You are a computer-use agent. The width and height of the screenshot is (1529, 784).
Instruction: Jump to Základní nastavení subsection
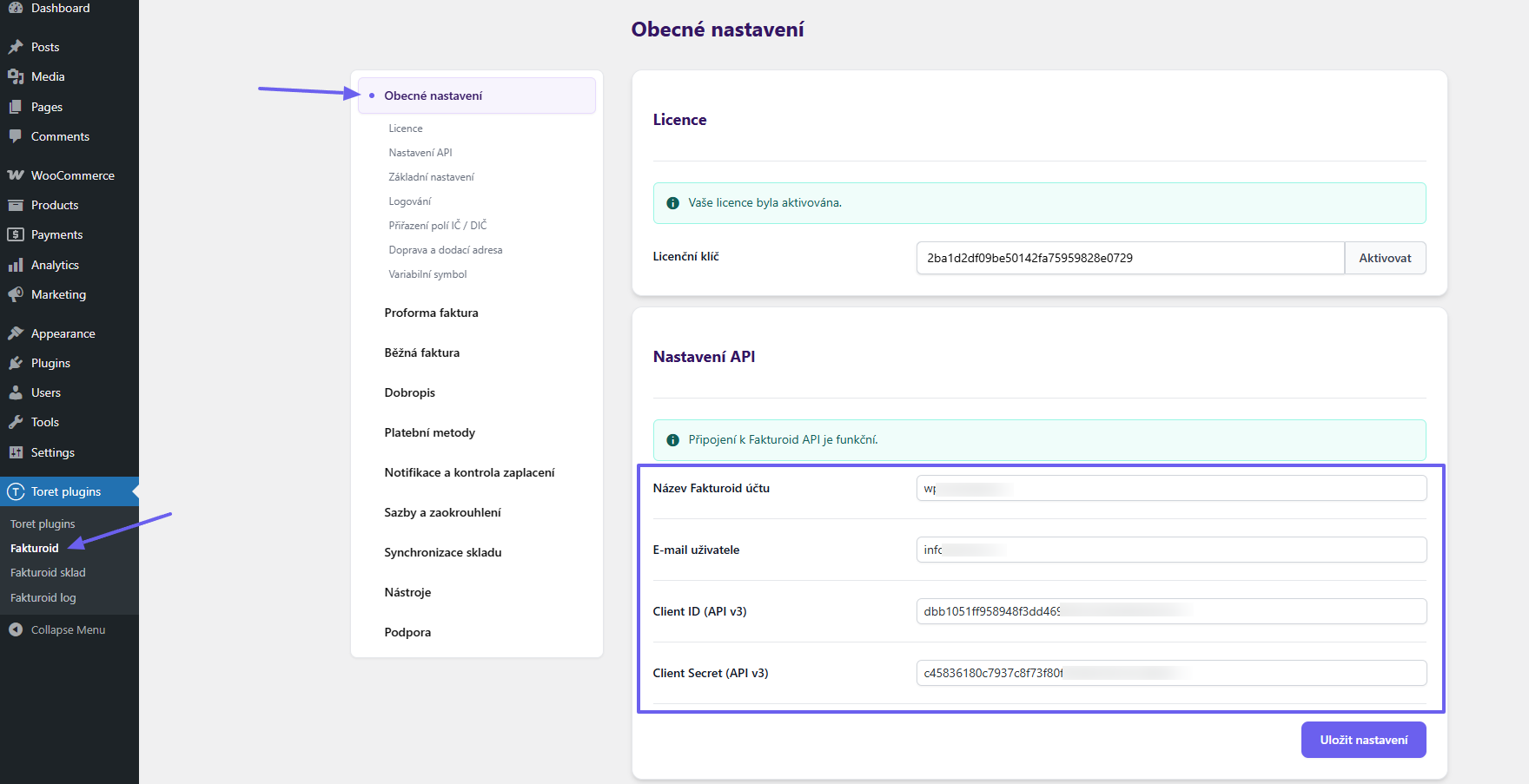click(431, 177)
